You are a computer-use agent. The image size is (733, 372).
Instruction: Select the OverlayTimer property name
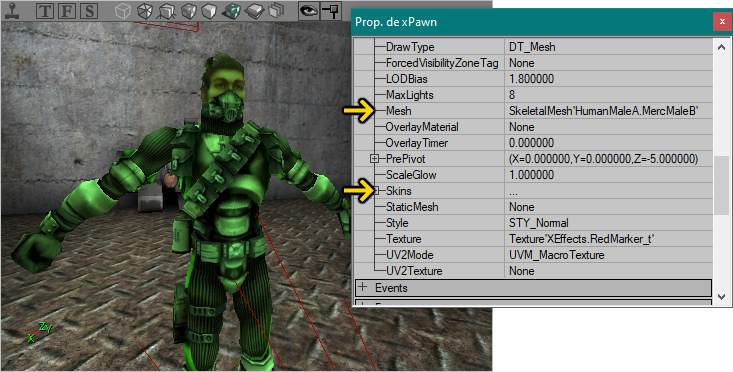(x=417, y=143)
